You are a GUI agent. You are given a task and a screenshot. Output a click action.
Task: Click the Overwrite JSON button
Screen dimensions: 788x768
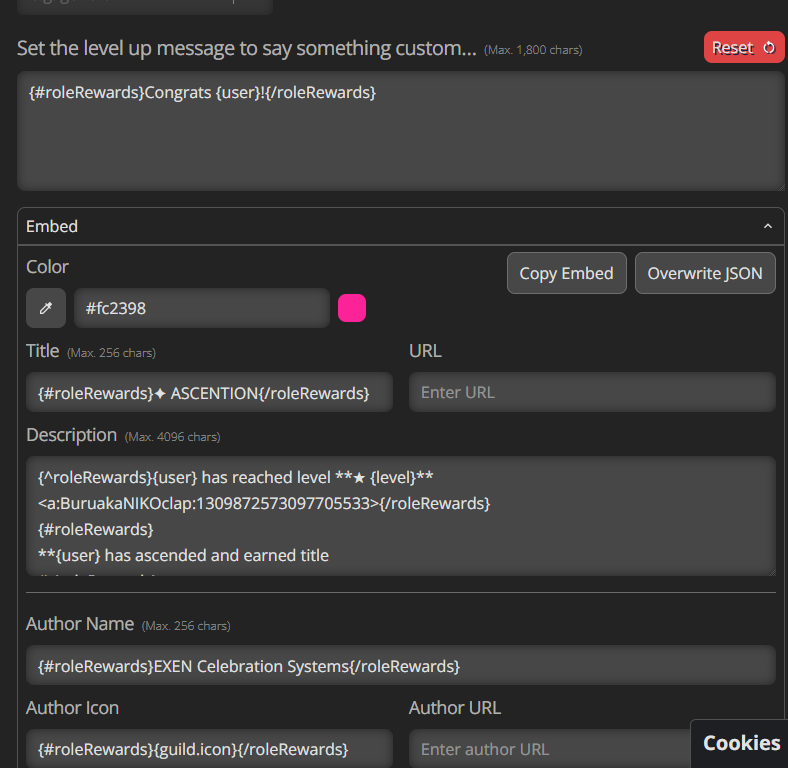pos(705,273)
